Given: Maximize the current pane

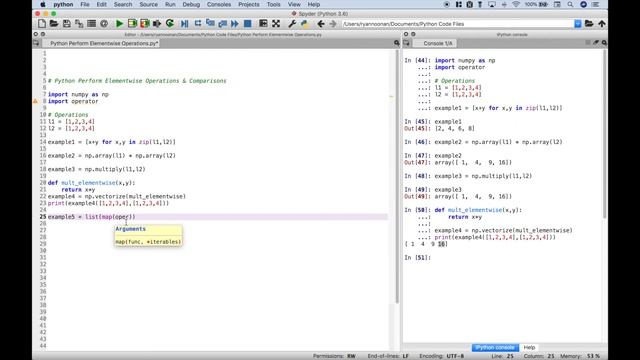Looking at the screenshot, I should 263,24.
